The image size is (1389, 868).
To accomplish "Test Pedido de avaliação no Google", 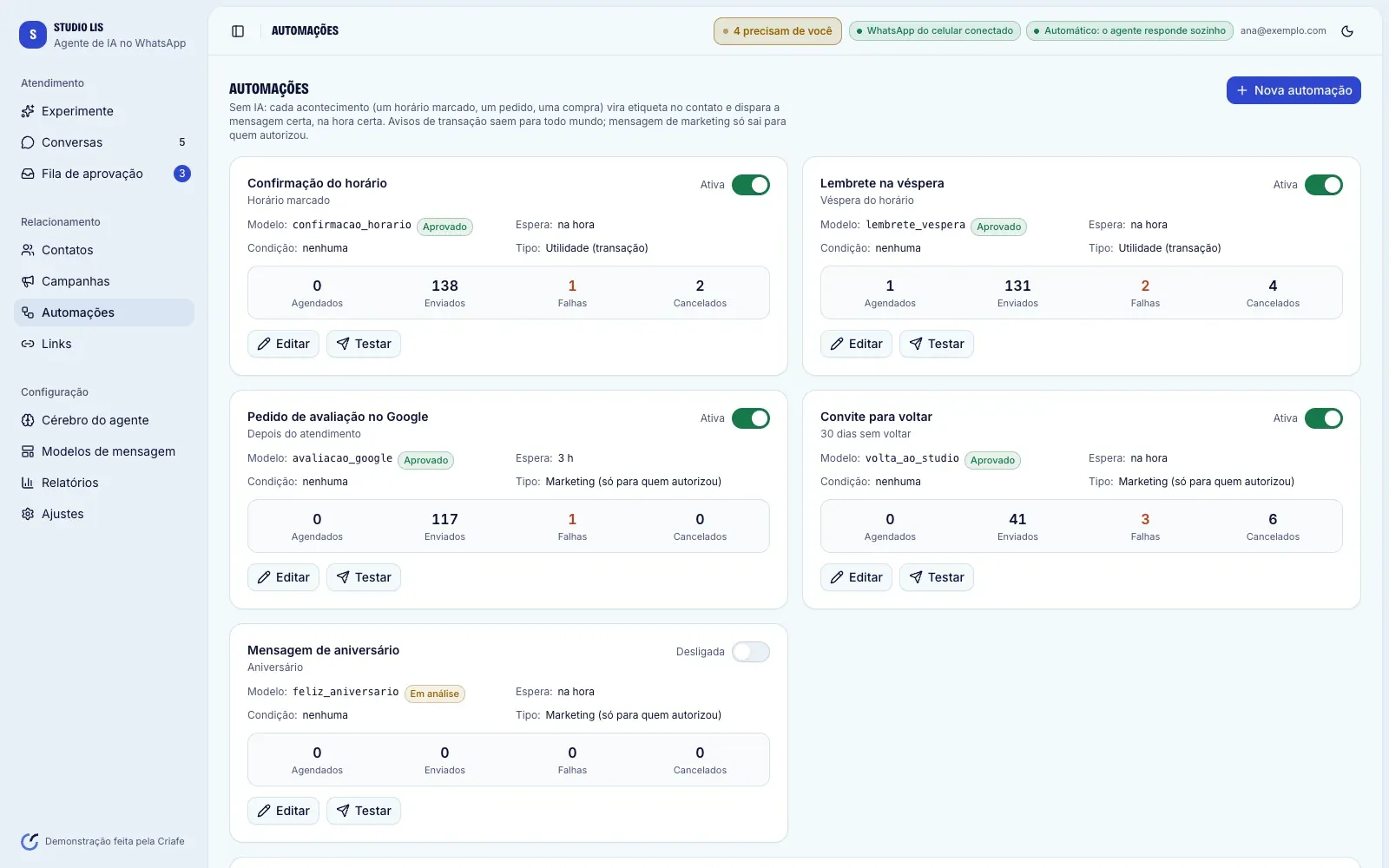I will [x=364, y=577].
